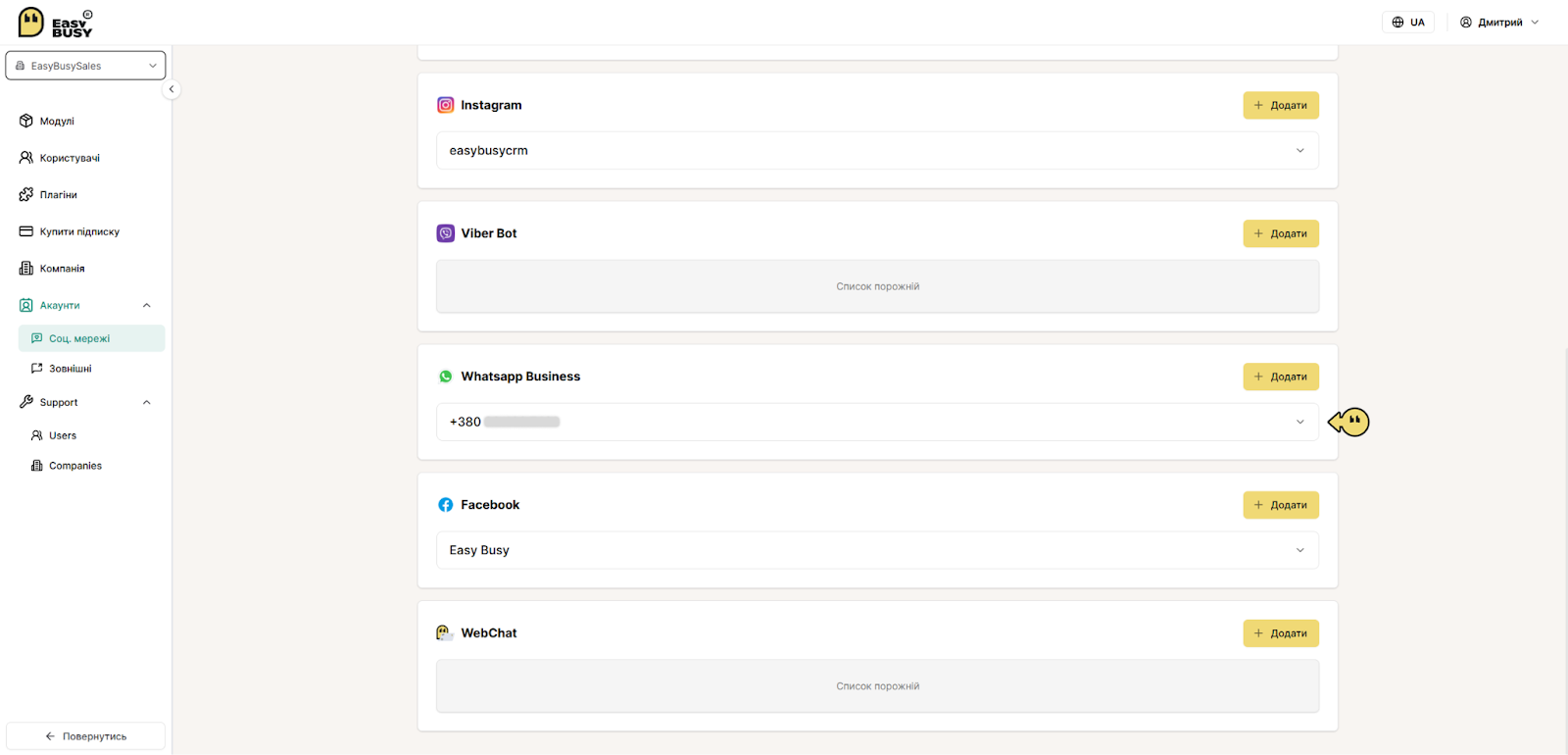The image size is (1568, 755).
Task: Expand the +380 Whatsapp number row
Action: point(877,422)
